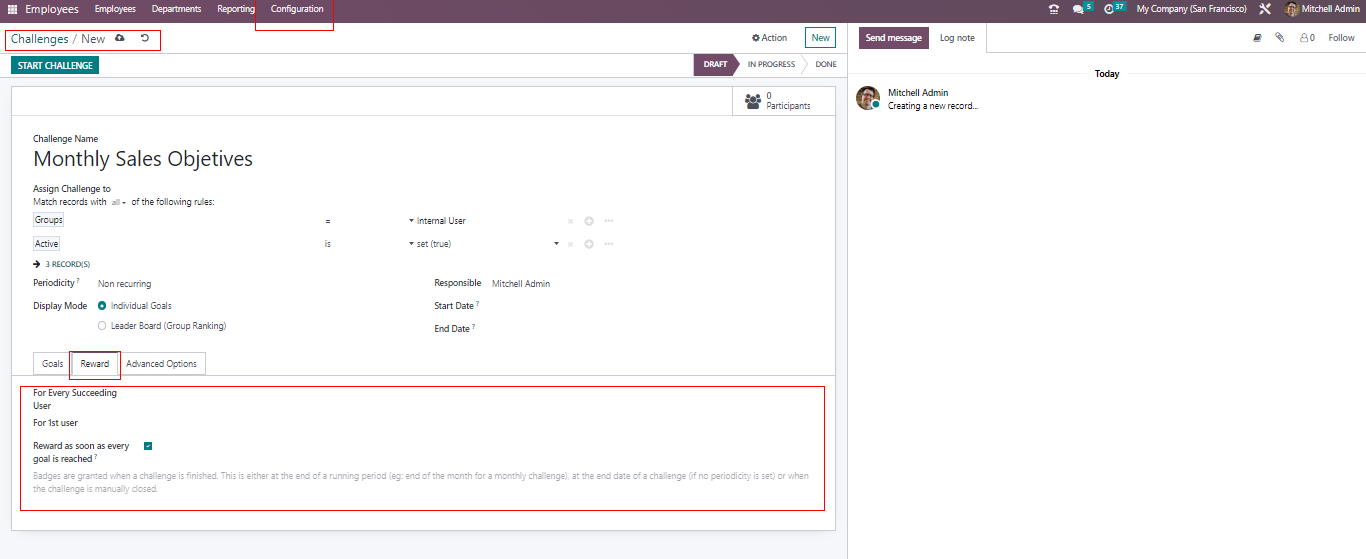Open the activities clock icon

coord(1109,9)
